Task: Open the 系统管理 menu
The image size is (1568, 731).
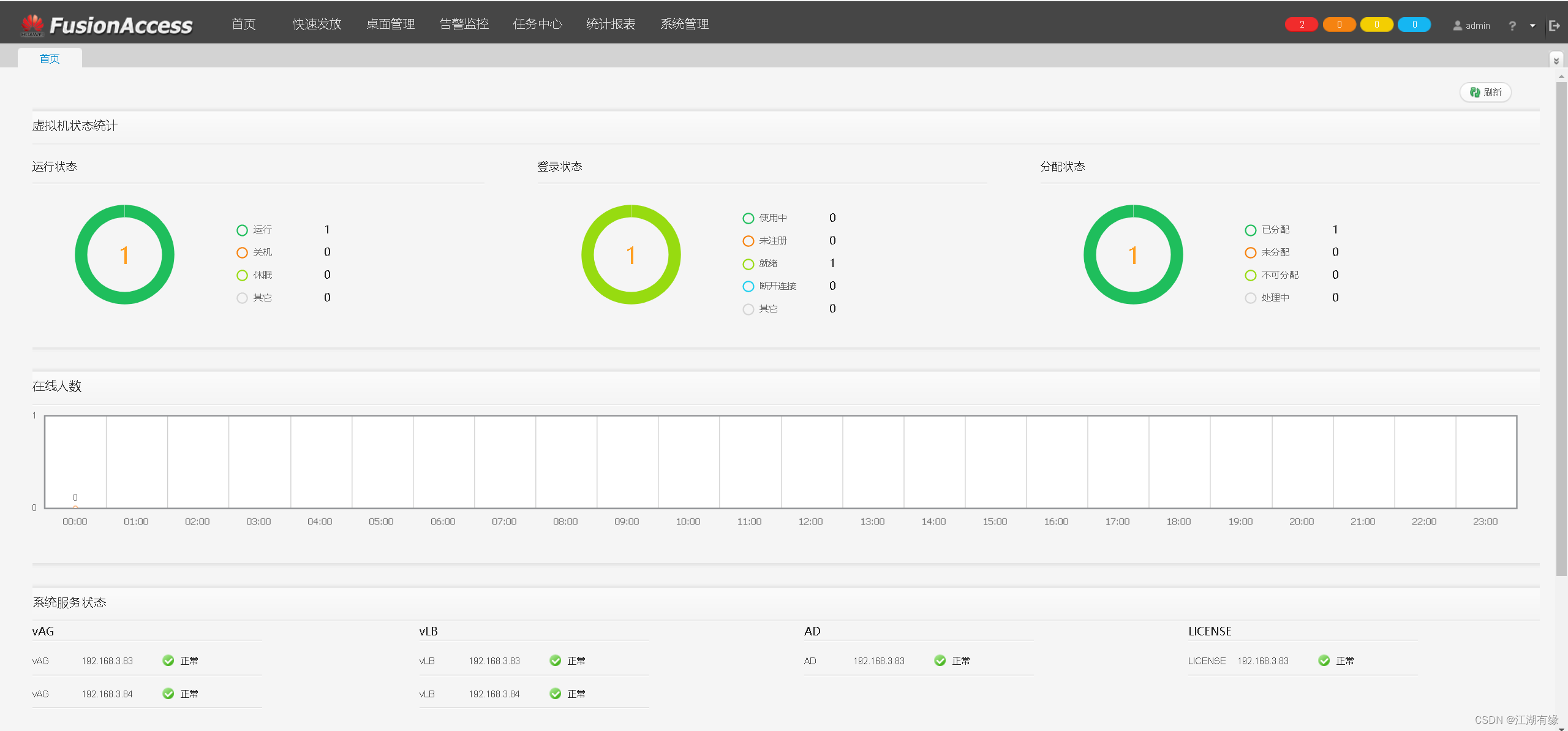Action: point(684,24)
